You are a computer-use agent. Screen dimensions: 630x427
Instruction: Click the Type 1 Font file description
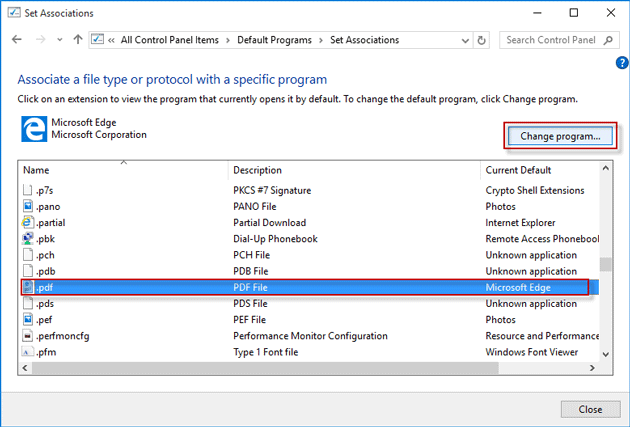[266, 352]
